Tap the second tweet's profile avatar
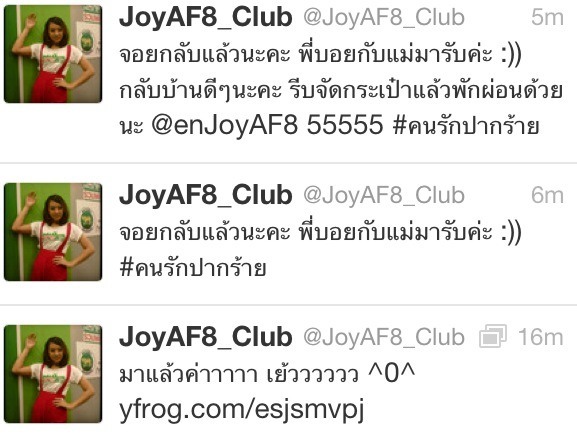The width and height of the screenshot is (577, 440). (x=53, y=232)
